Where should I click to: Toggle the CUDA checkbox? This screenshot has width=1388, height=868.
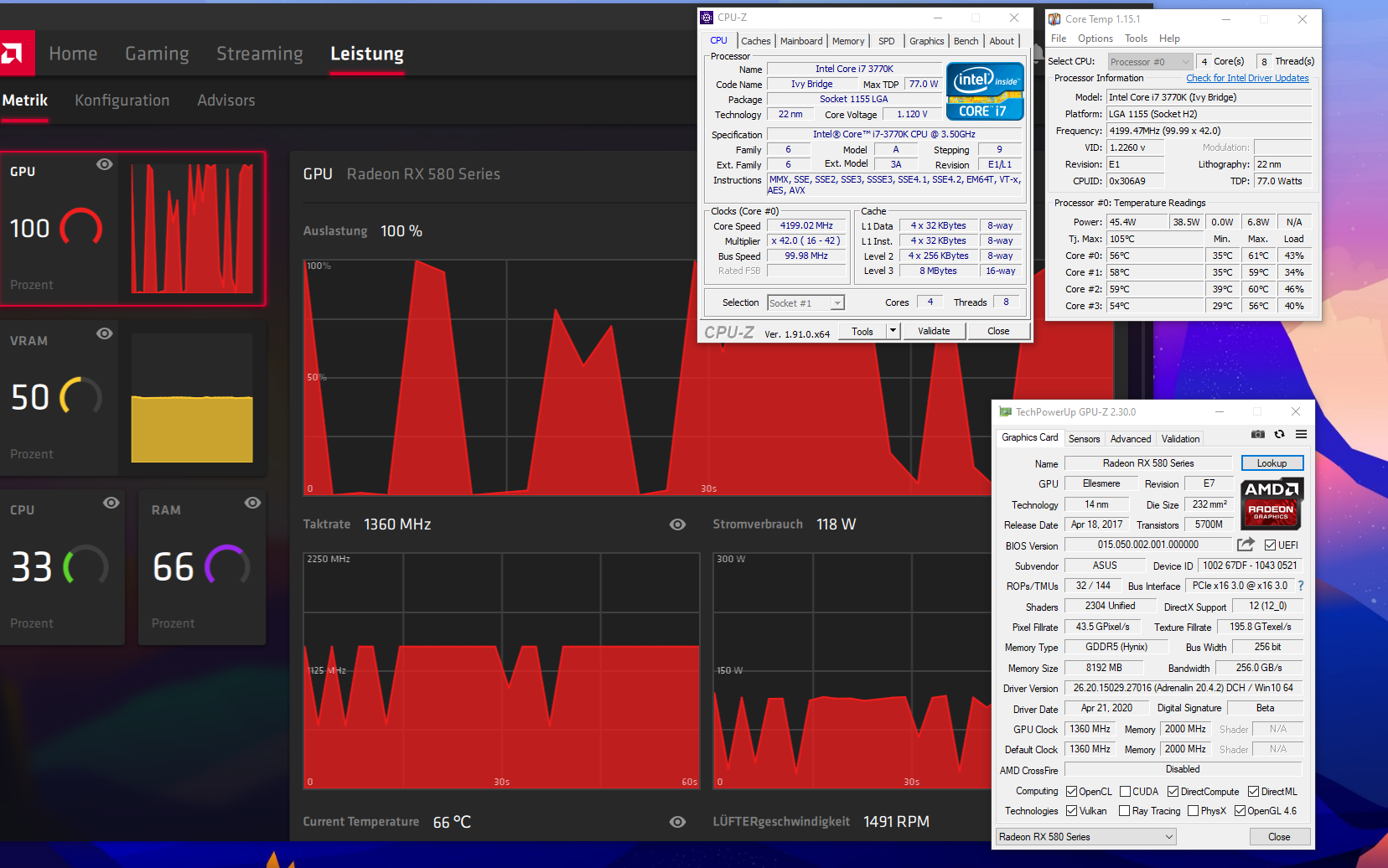point(1125,792)
